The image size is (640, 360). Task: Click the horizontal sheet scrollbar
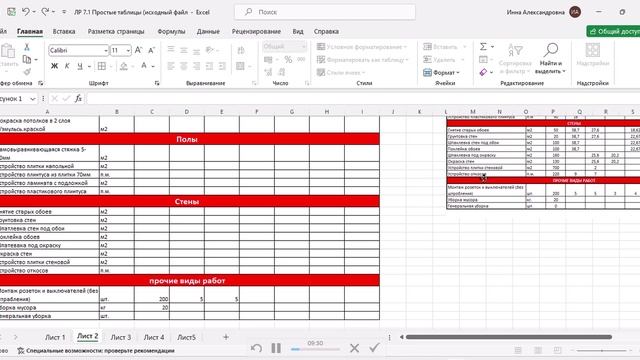[509, 337]
